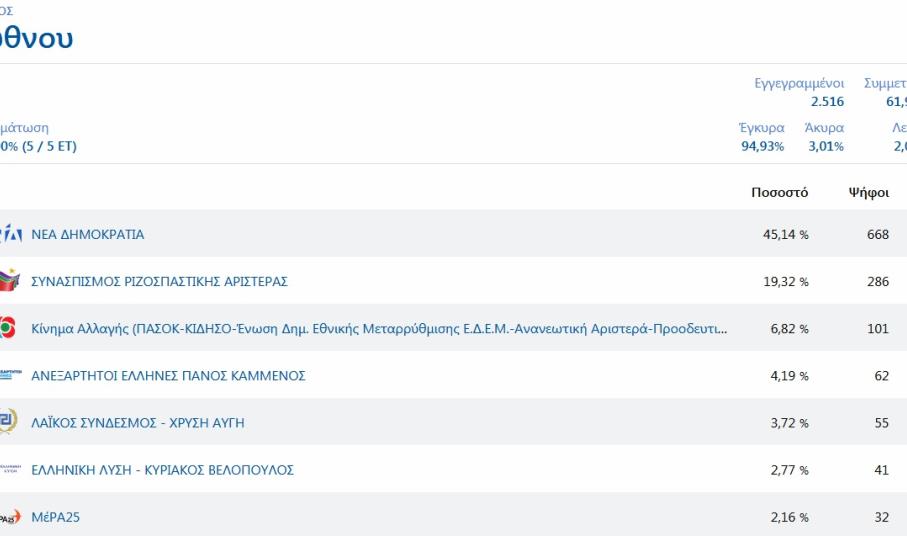Click the Ανεξάρτητοι Έλληνες party logo

[9, 375]
